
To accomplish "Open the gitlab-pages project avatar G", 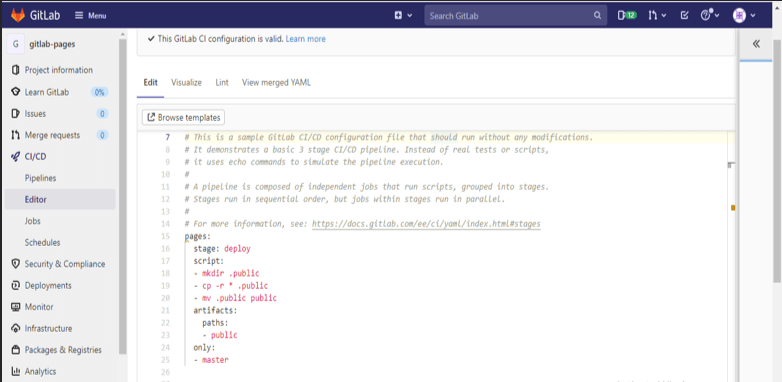I will pos(15,44).
